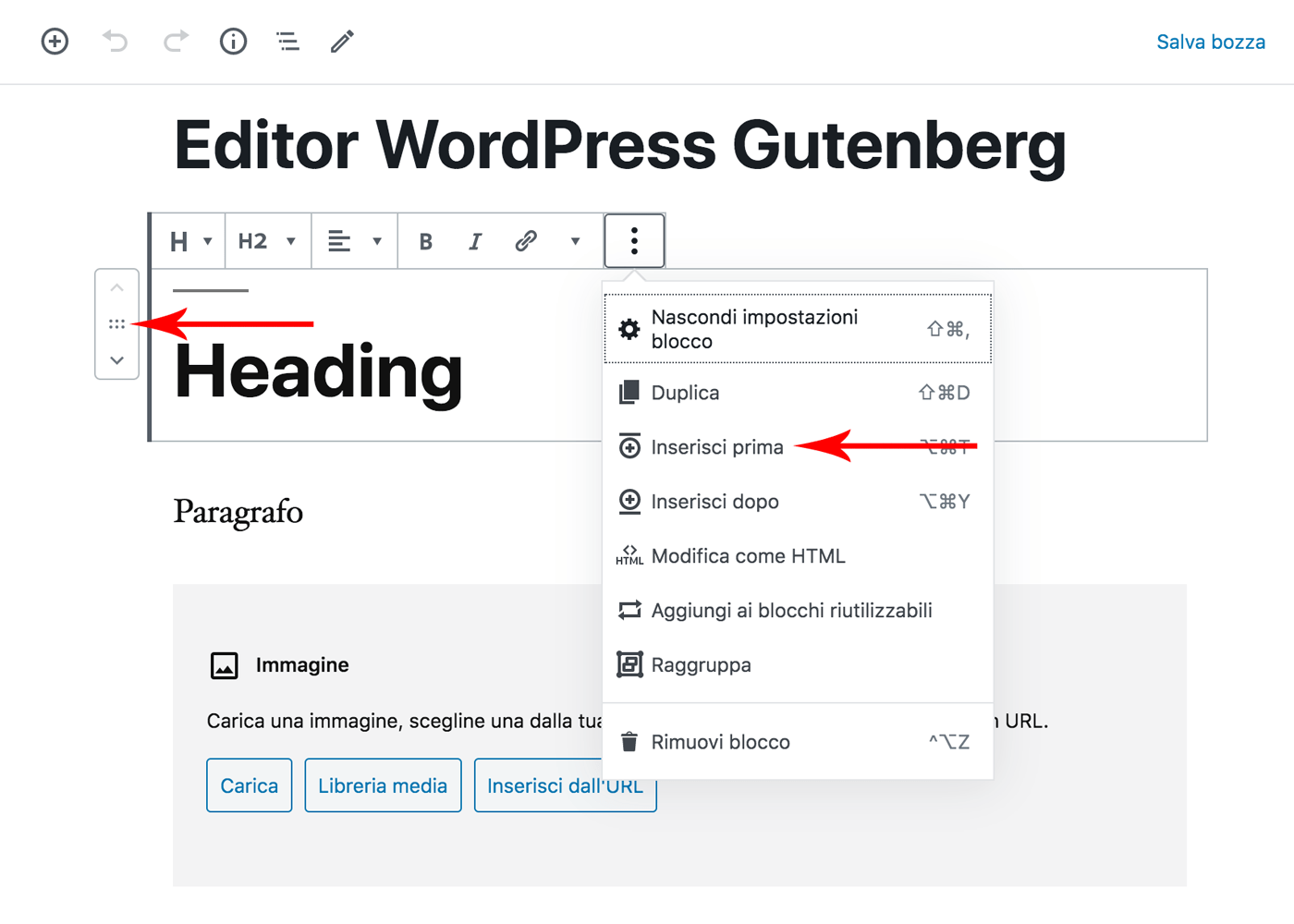Viewport: 1294px width, 924px height.
Task: Open the text alignment dropdown
Action: (x=355, y=241)
